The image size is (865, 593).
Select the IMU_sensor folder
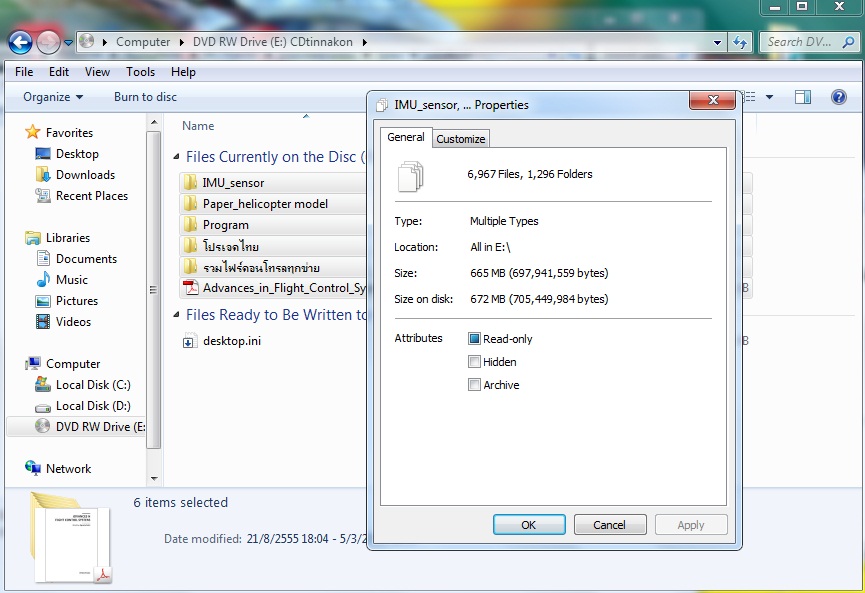[x=233, y=183]
